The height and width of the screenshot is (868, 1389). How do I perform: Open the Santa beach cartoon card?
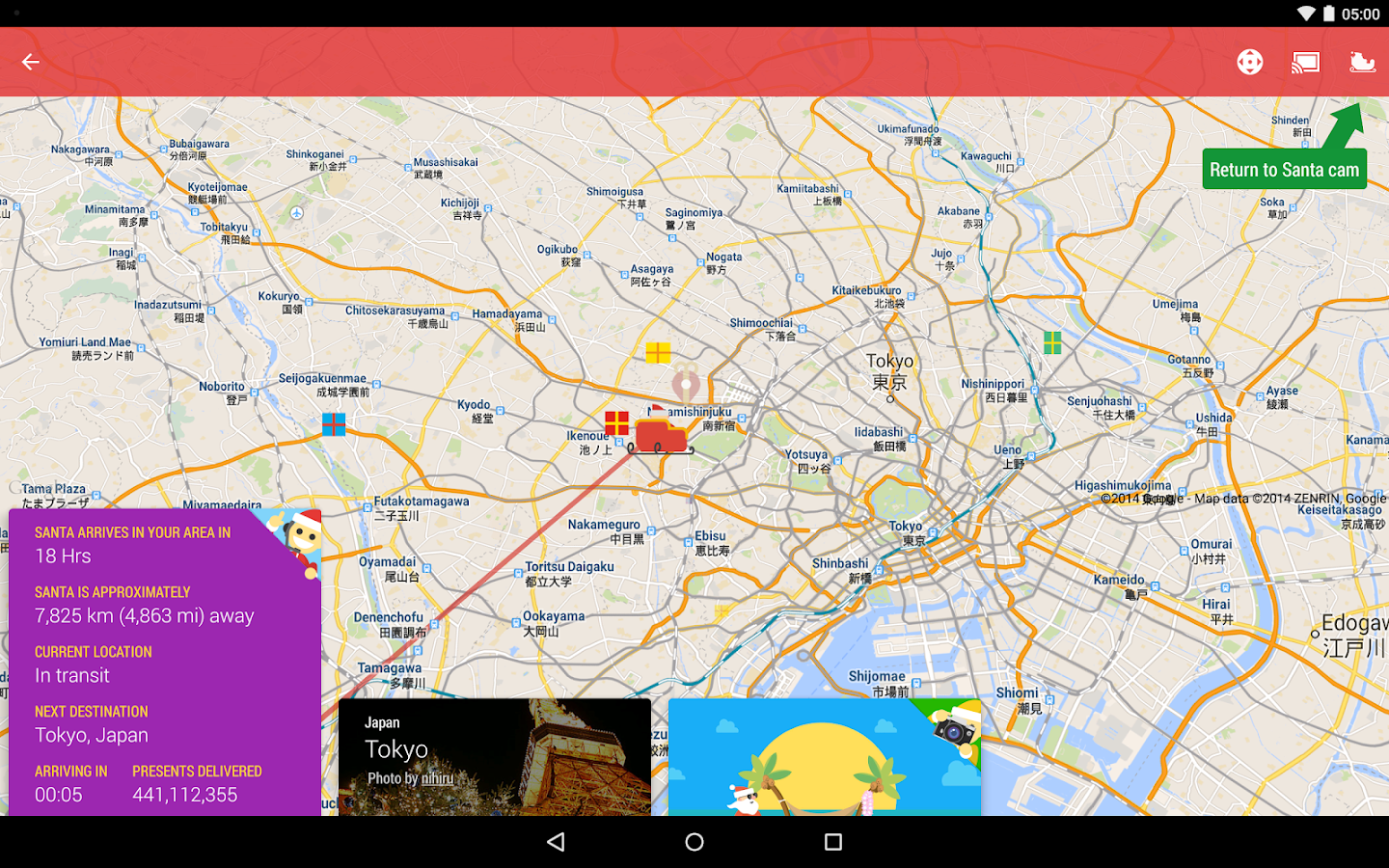(x=826, y=757)
